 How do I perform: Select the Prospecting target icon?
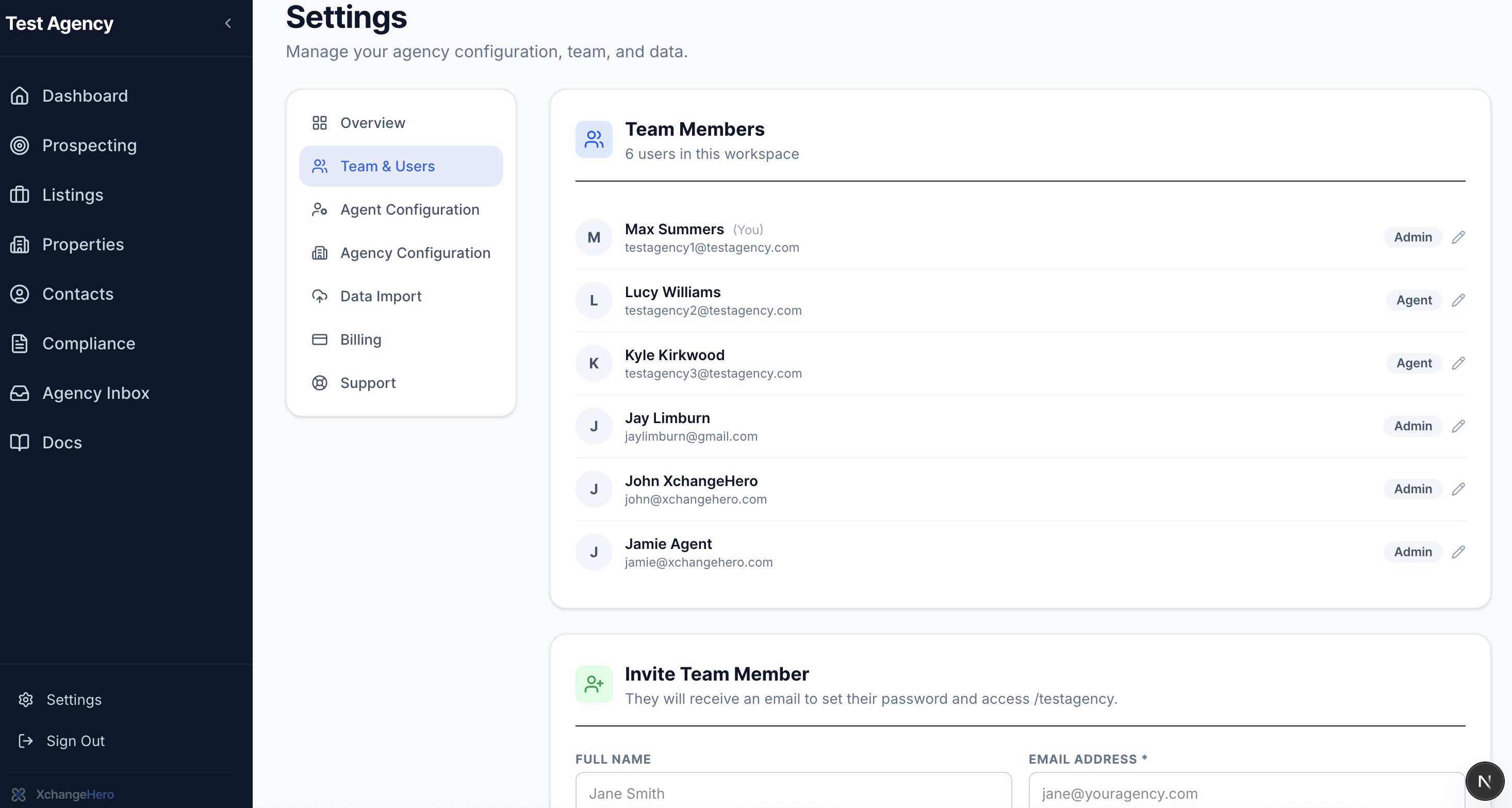click(x=20, y=145)
